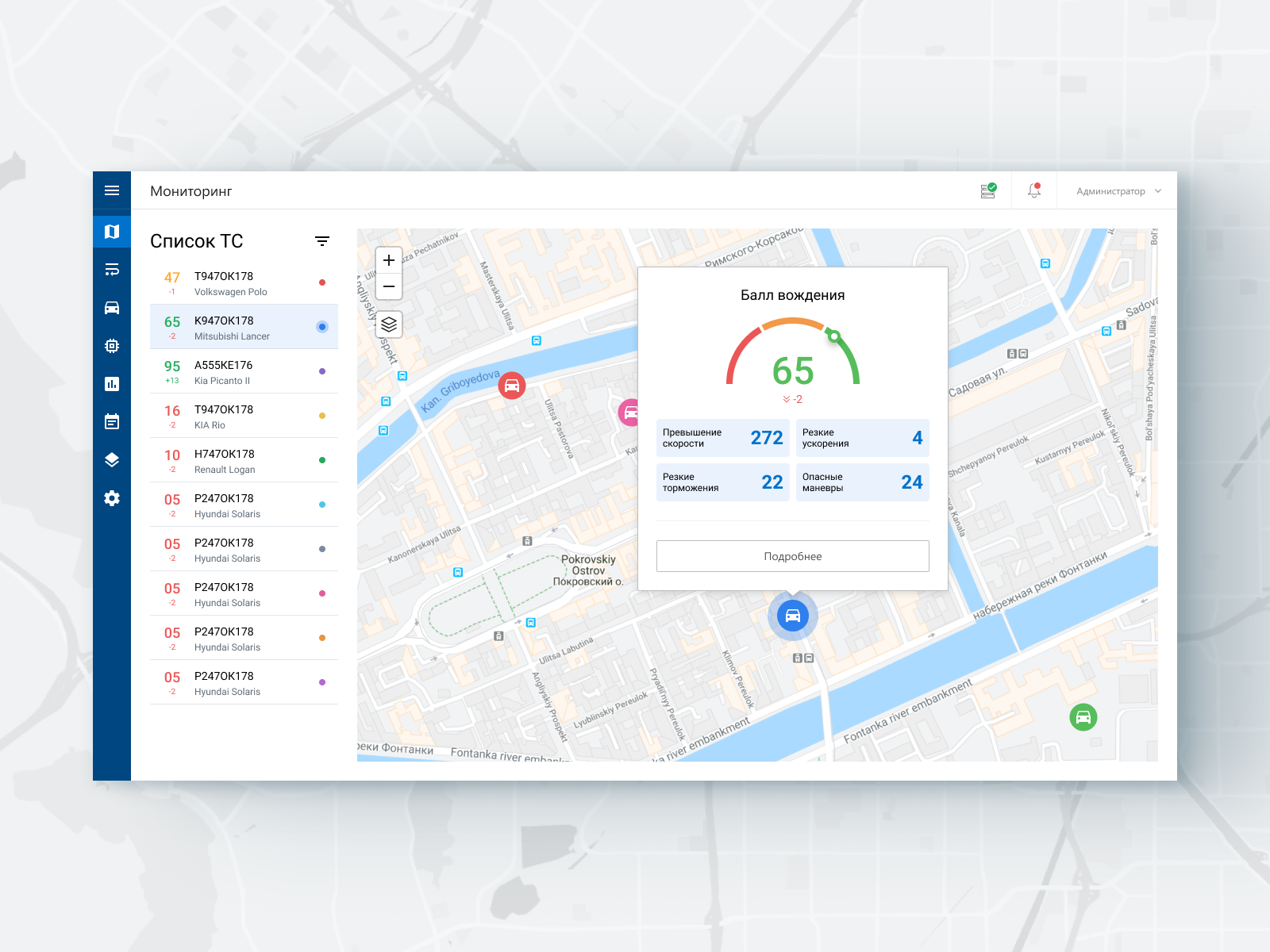Open the navigation hamburger menu
Image resolution: width=1270 pixels, height=952 pixels.
pos(112,190)
